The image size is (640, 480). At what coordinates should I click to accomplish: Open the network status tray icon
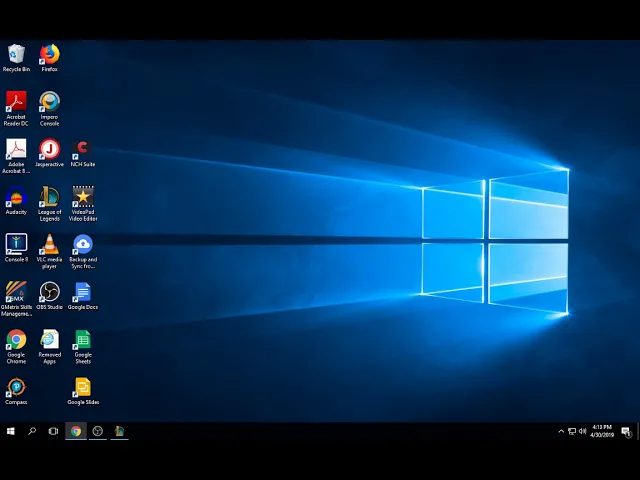(572, 431)
